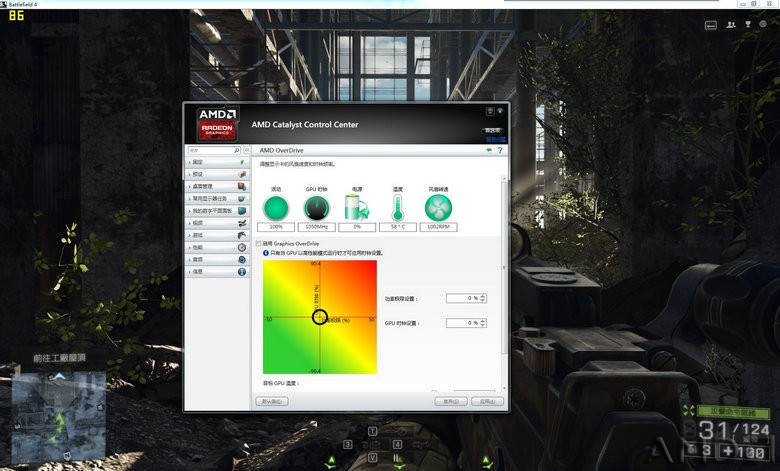This screenshot has height=471, width=780.
Task: Click the blue info icon below OverDrive checkbox
Action: coord(266,253)
